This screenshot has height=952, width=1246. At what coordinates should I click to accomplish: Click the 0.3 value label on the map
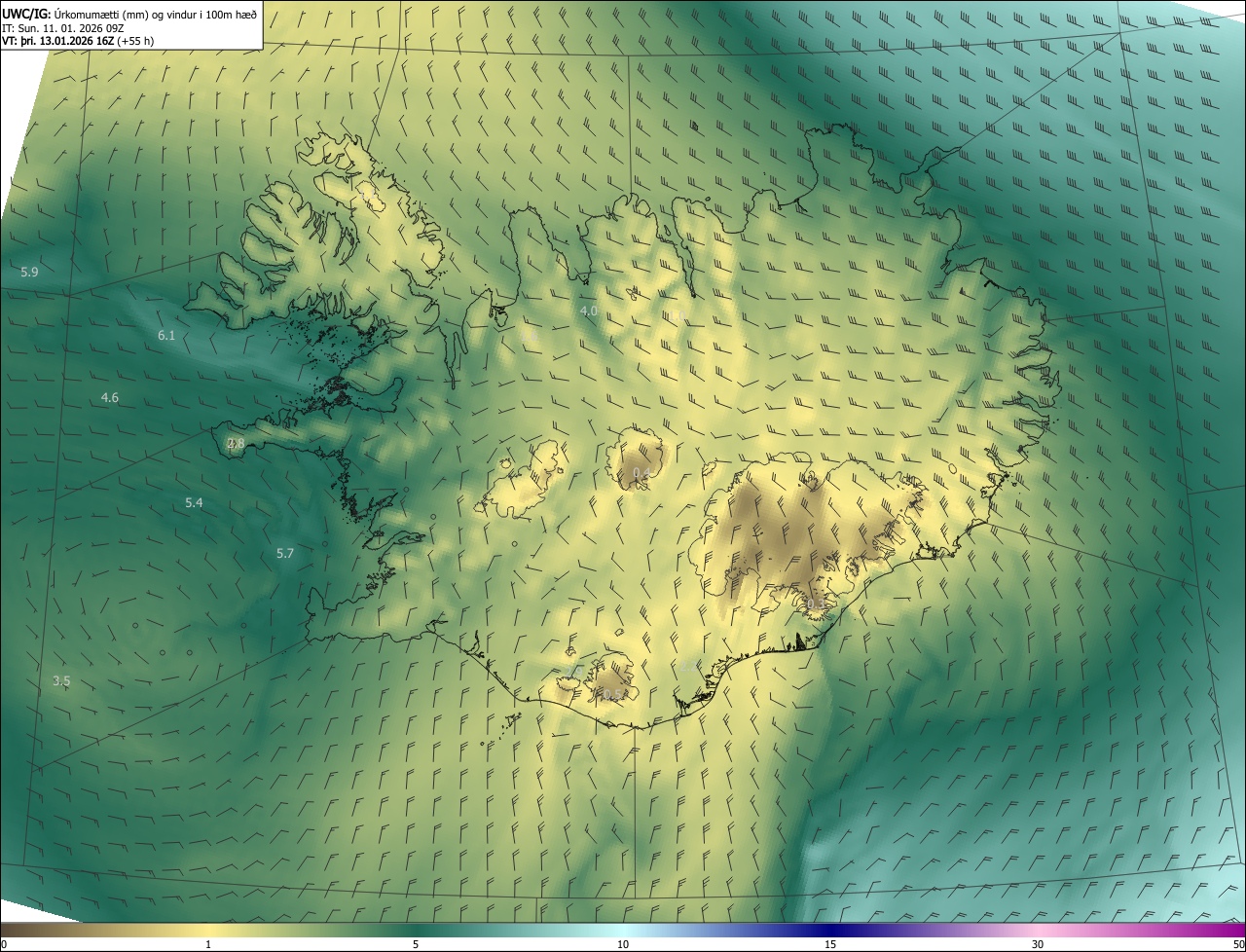point(816,604)
